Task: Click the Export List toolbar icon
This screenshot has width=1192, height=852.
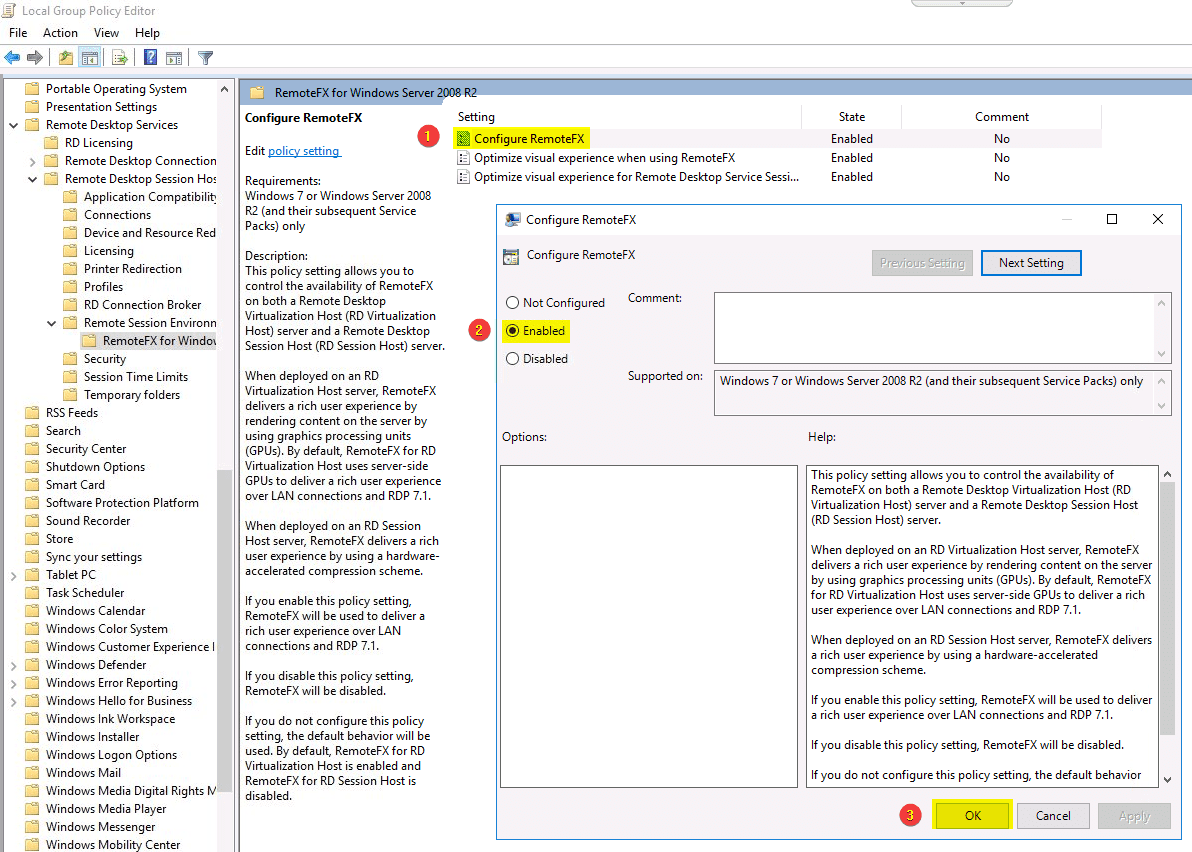Action: pos(119,57)
